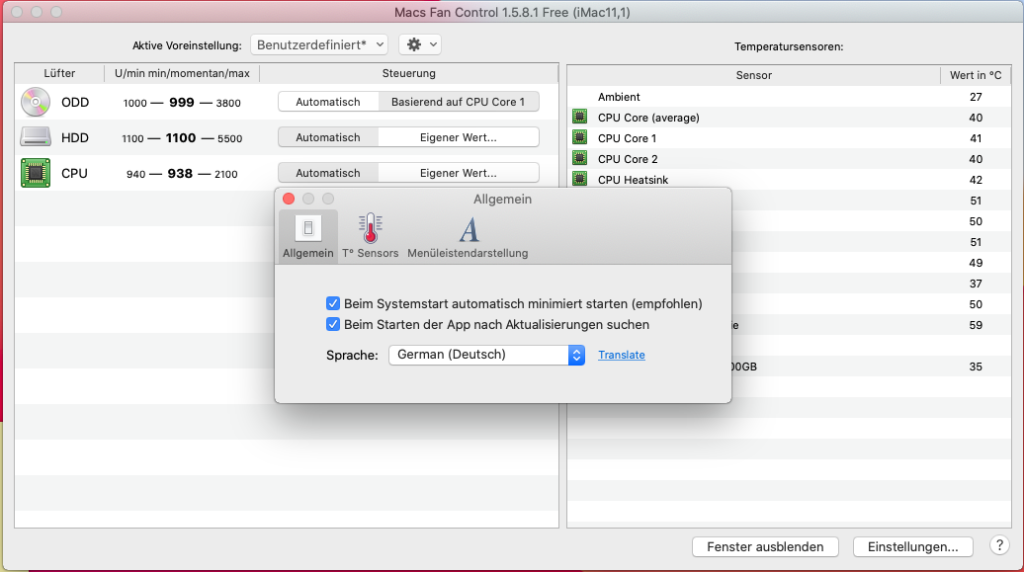1024x572 pixels.
Task: Set CPU fan to Automatisch
Action: [328, 173]
